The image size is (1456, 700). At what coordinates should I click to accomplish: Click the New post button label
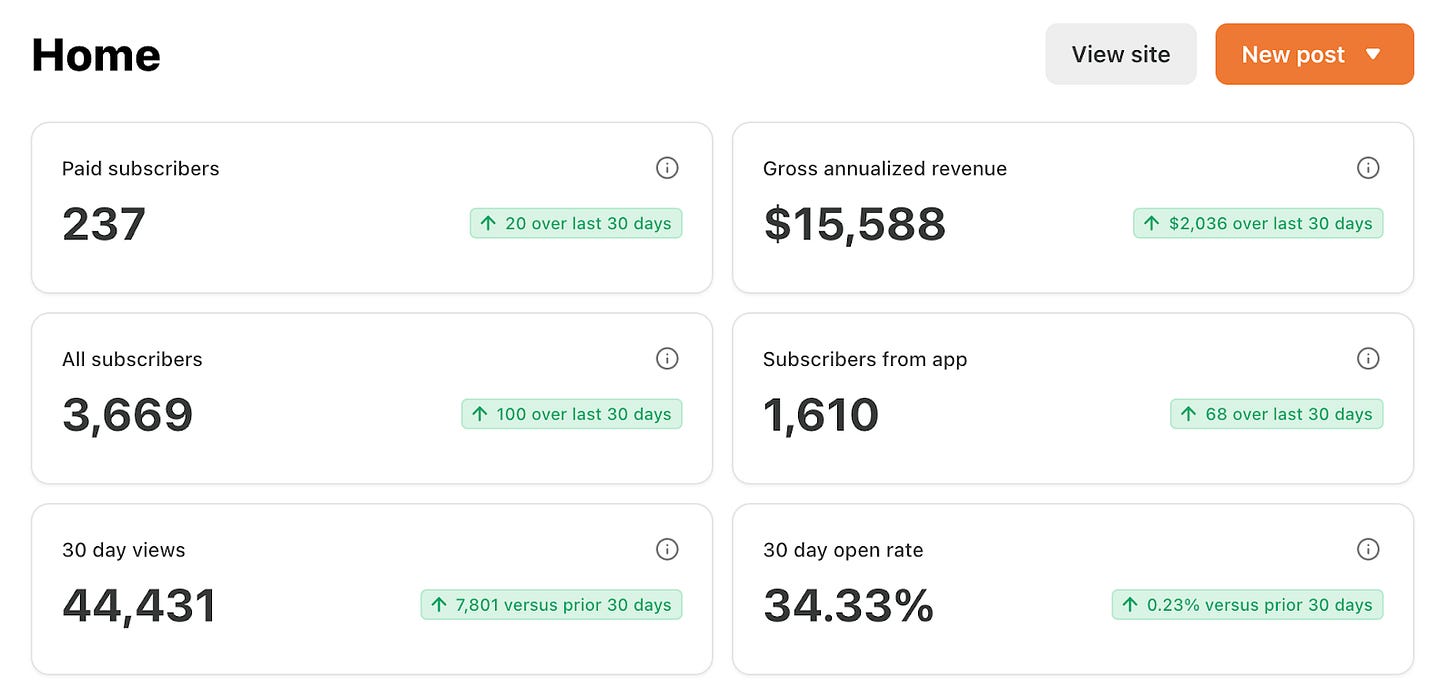coord(1292,55)
